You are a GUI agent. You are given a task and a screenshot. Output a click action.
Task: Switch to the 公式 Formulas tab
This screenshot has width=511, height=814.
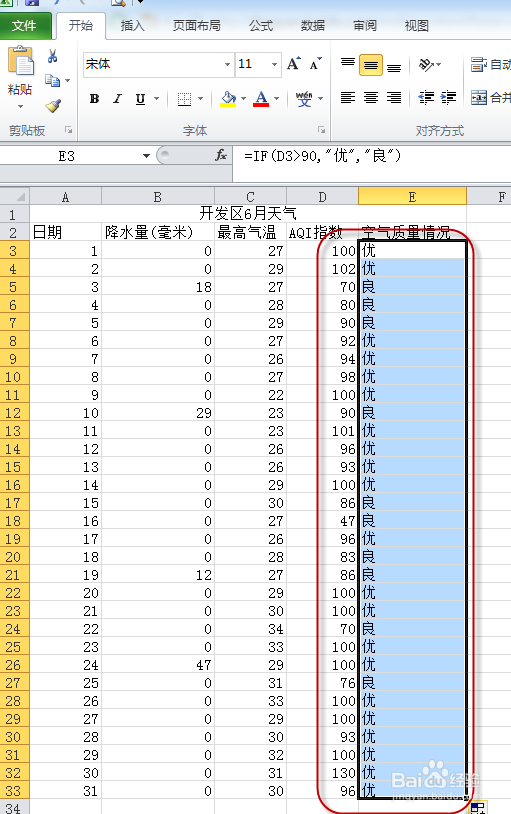[261, 25]
